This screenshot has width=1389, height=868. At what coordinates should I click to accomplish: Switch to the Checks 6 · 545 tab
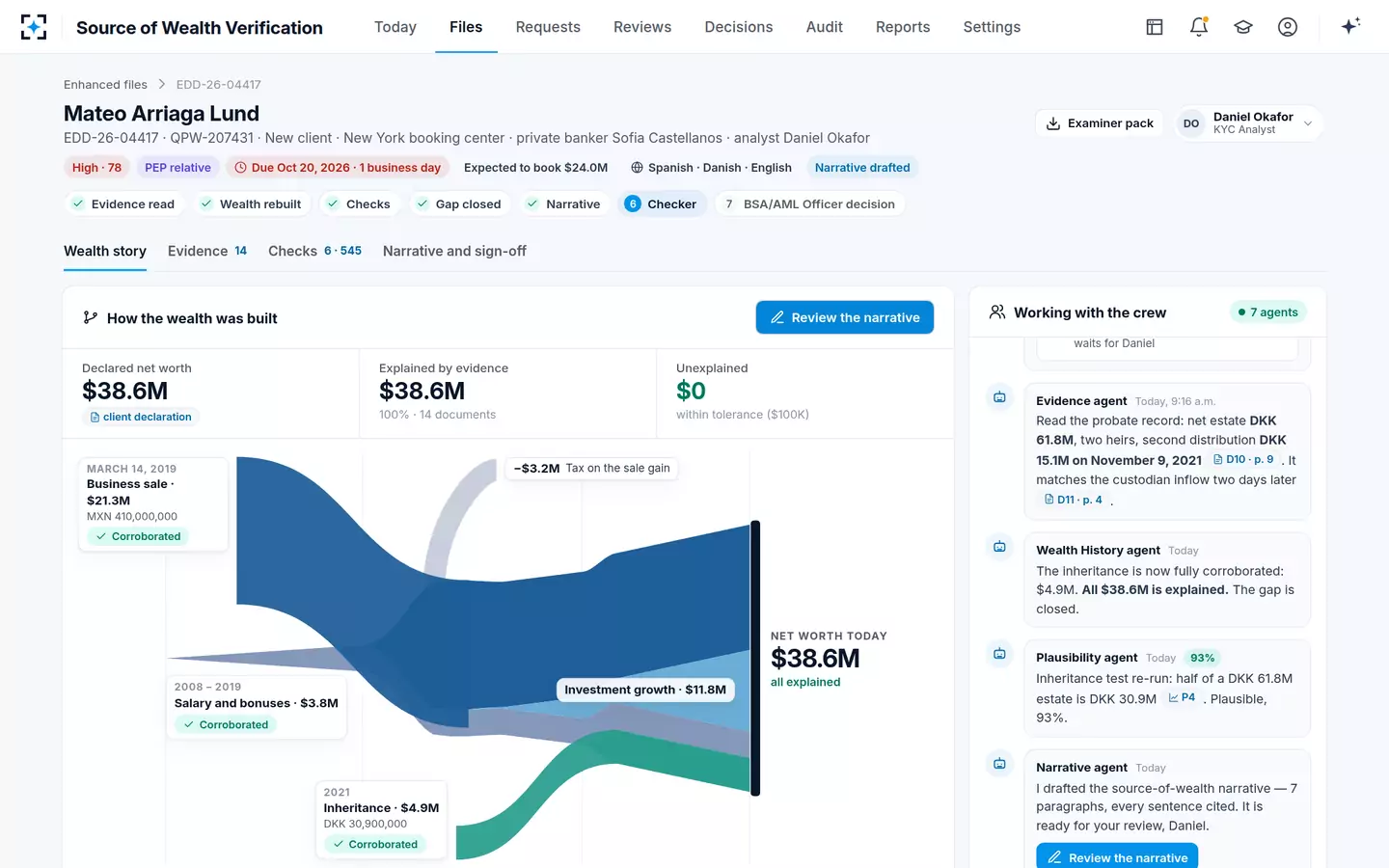tap(314, 252)
